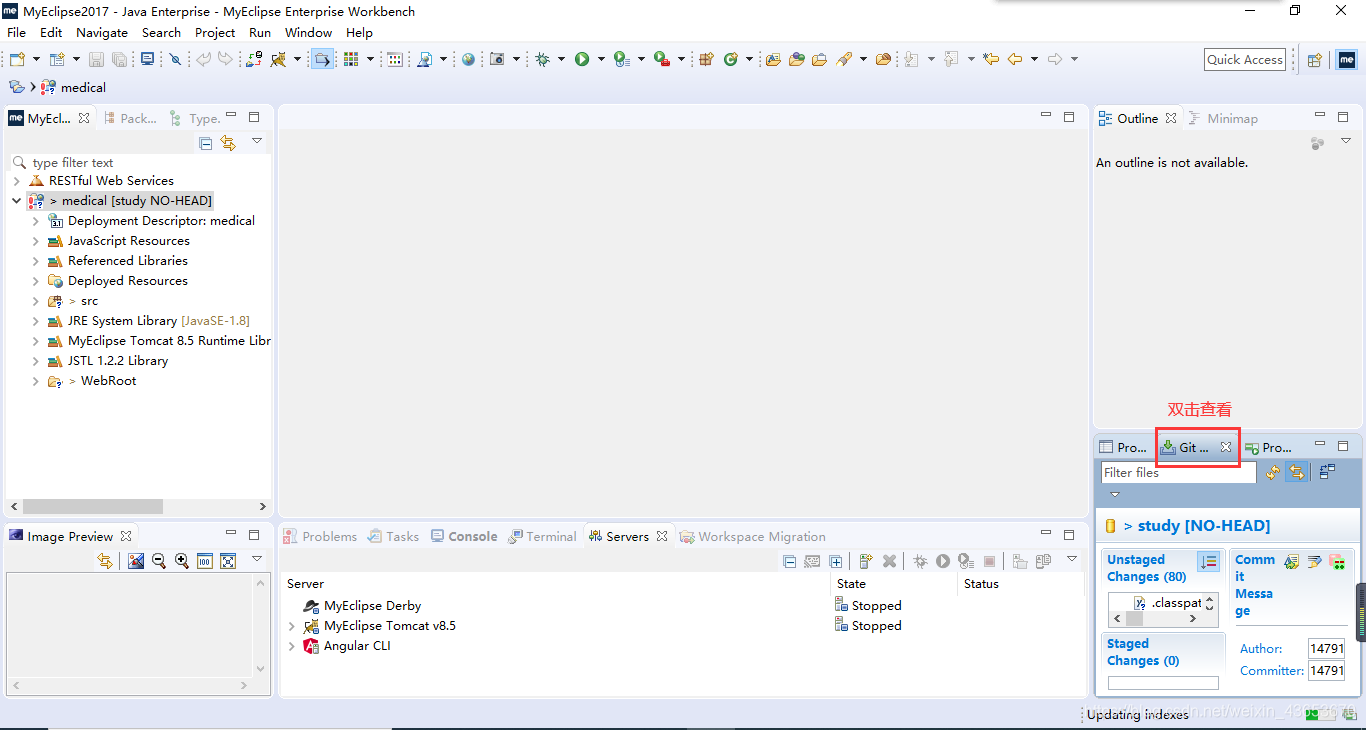The image size is (1366, 730).
Task: Click Amend previous commit icon
Action: tap(1291, 562)
